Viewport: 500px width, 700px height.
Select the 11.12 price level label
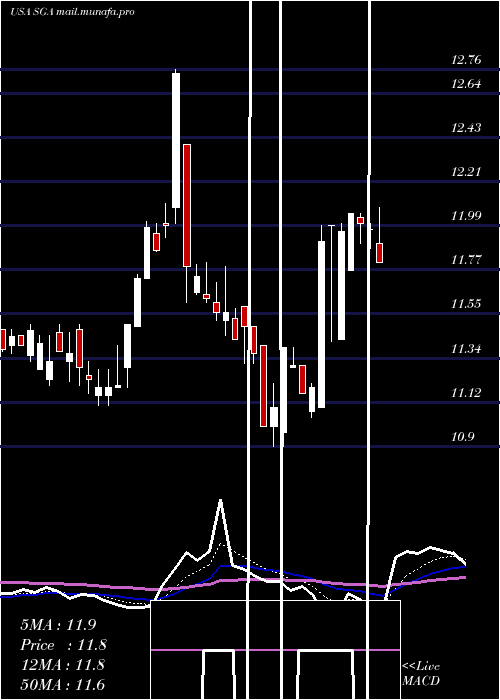[466, 393]
